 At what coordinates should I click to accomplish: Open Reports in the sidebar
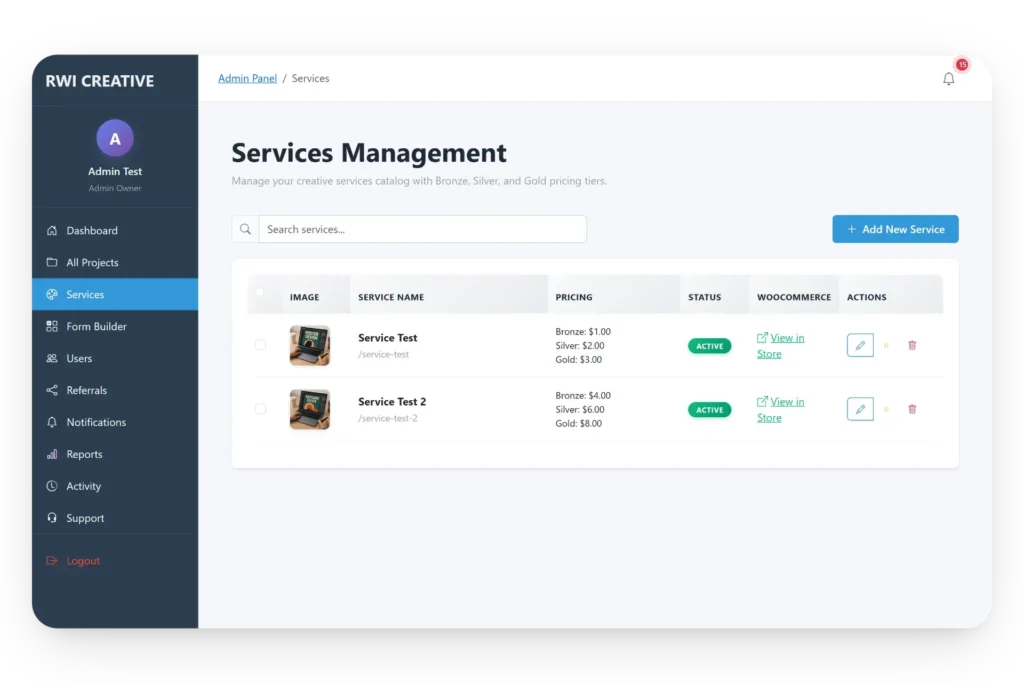point(84,455)
